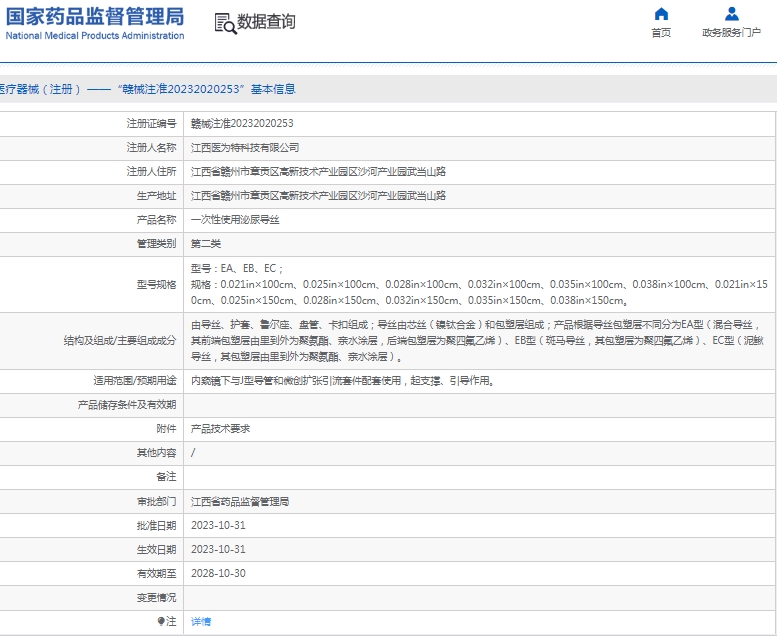Screen dimensions: 777x639
Task: Open the 详情 details link
Action: (201, 621)
